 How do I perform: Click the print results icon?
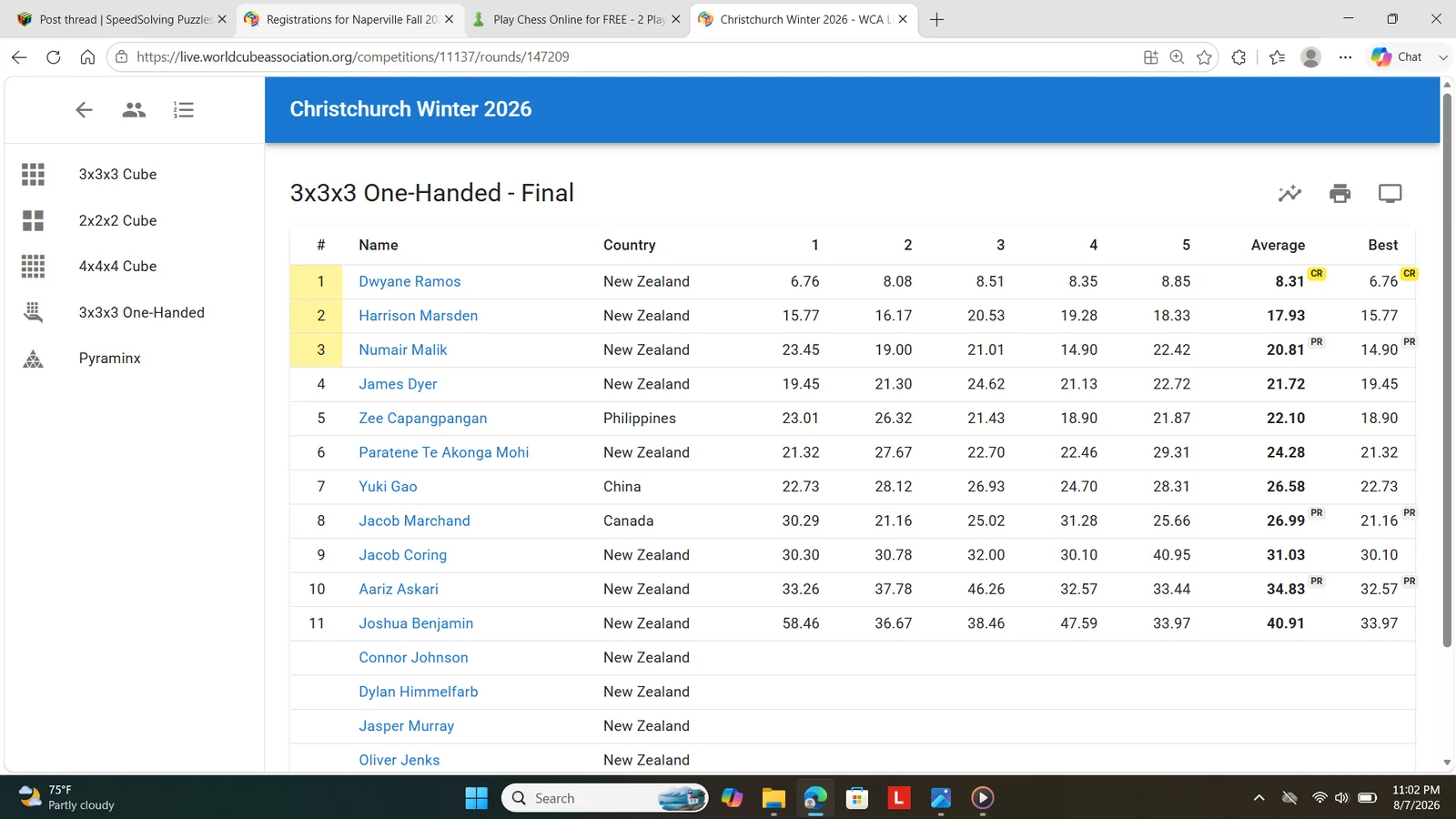(1340, 193)
